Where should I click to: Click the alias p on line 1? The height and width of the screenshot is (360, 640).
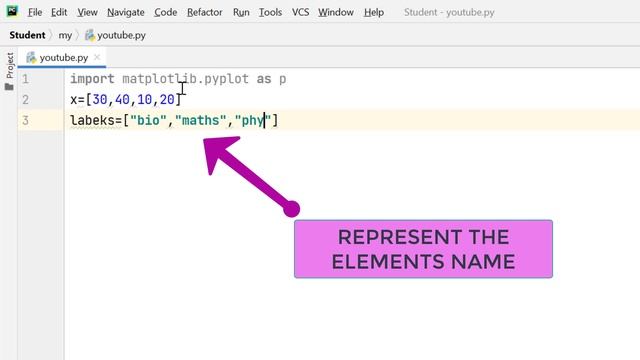[x=282, y=80]
